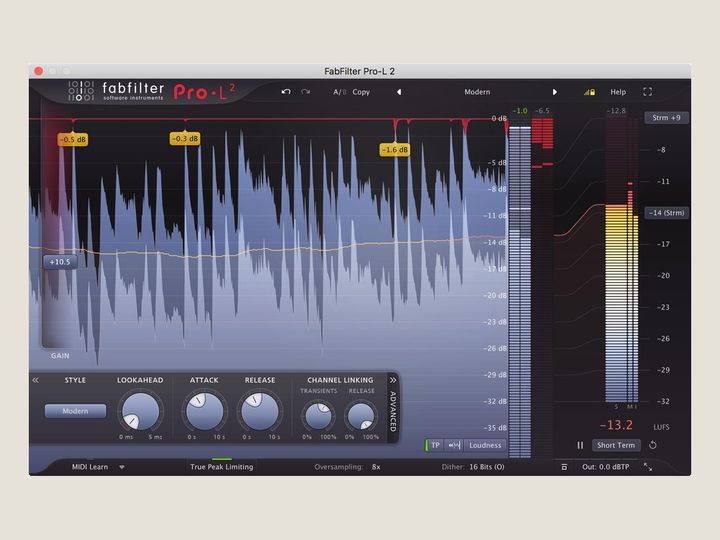720x540 pixels.
Task: Select the Loudness meter mode
Action: 485,445
